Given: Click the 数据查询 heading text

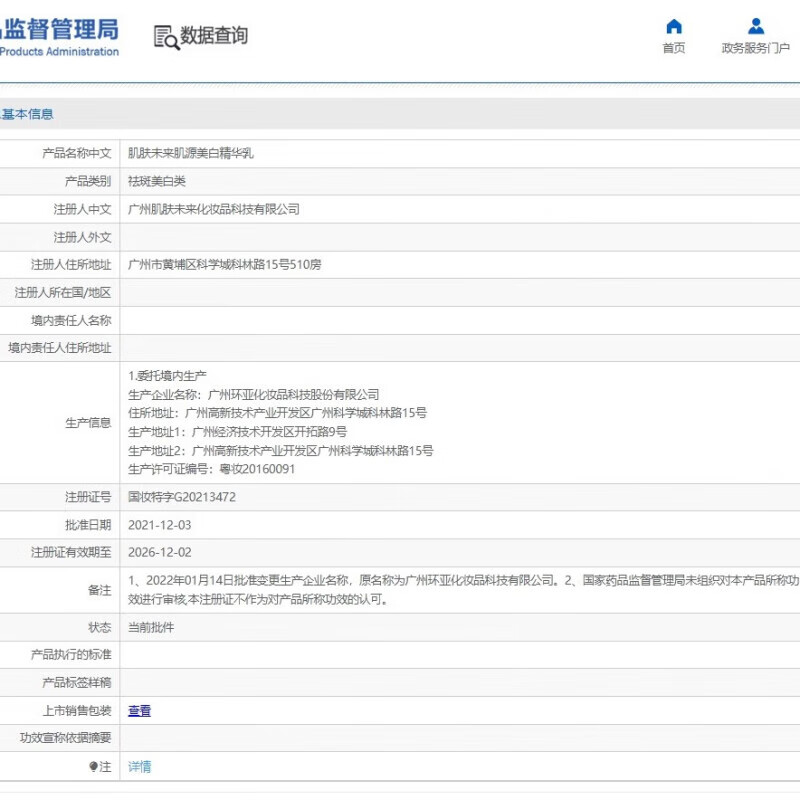Looking at the screenshot, I should tap(214, 36).
